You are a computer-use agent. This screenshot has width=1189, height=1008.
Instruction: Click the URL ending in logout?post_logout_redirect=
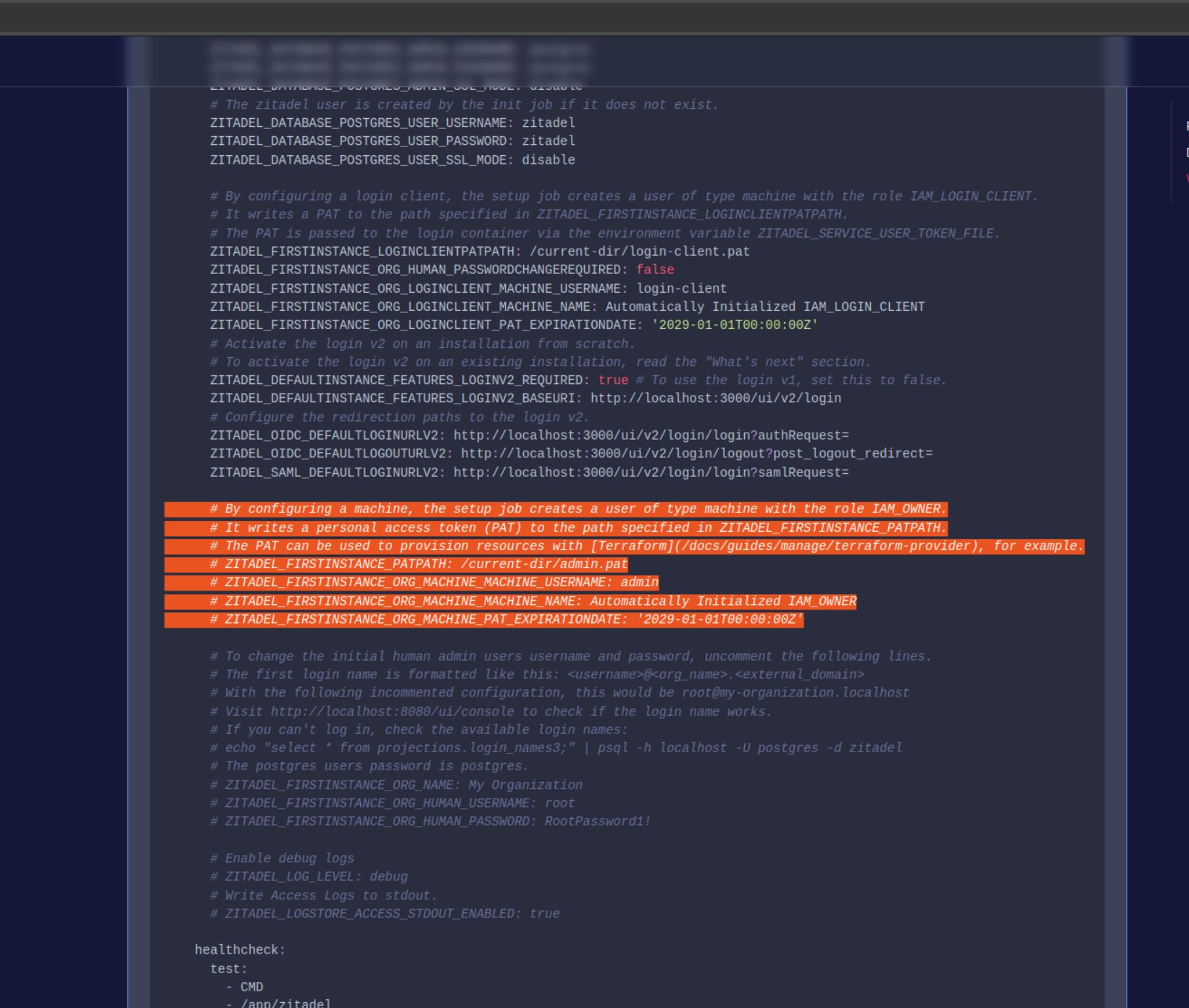click(x=697, y=454)
